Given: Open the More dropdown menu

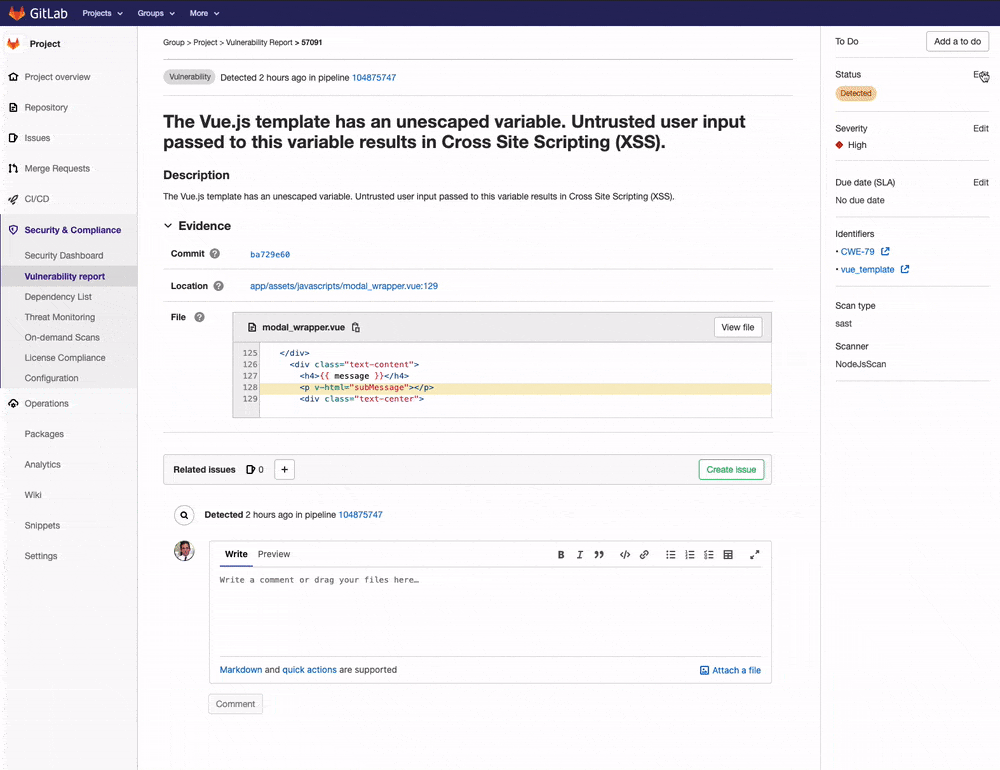Looking at the screenshot, I should tap(204, 13).
